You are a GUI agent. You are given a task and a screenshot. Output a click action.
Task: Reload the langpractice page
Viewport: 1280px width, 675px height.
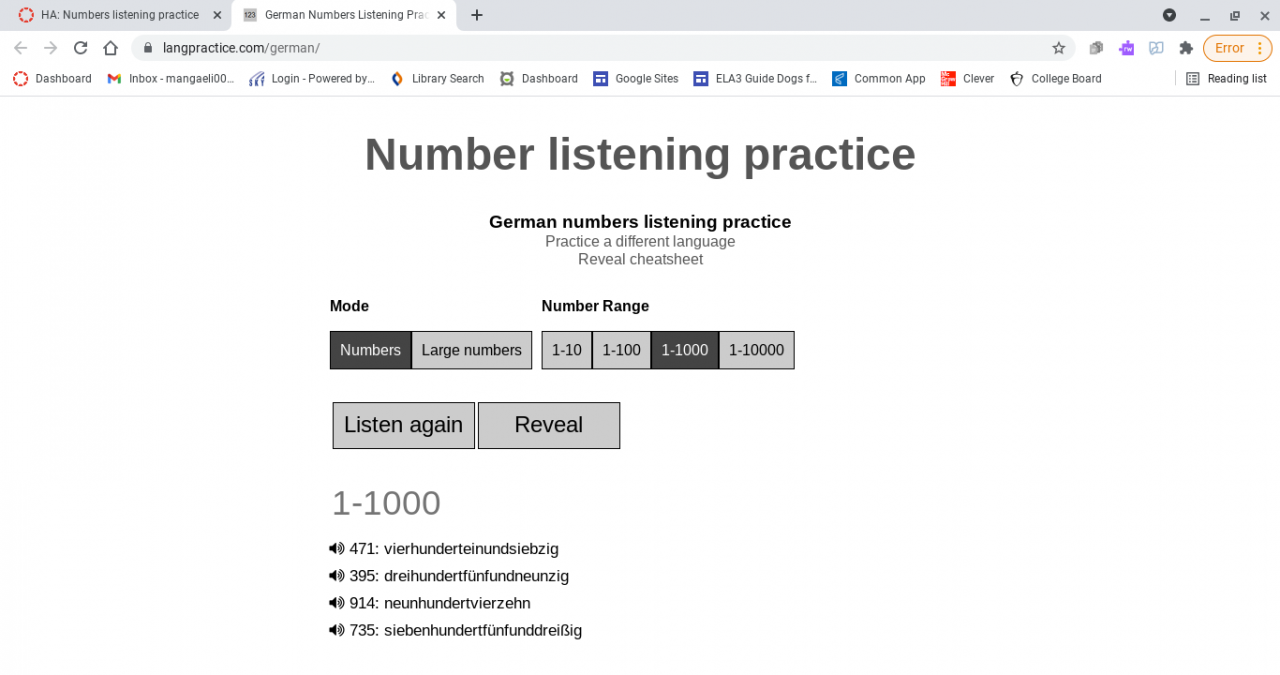click(x=80, y=48)
